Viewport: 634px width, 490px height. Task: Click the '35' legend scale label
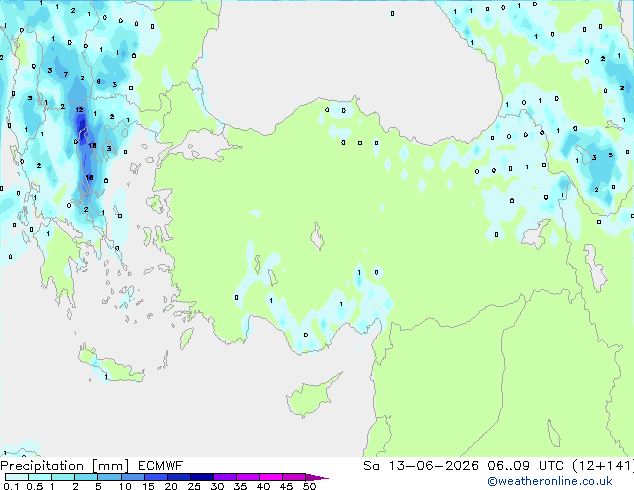(x=240, y=486)
